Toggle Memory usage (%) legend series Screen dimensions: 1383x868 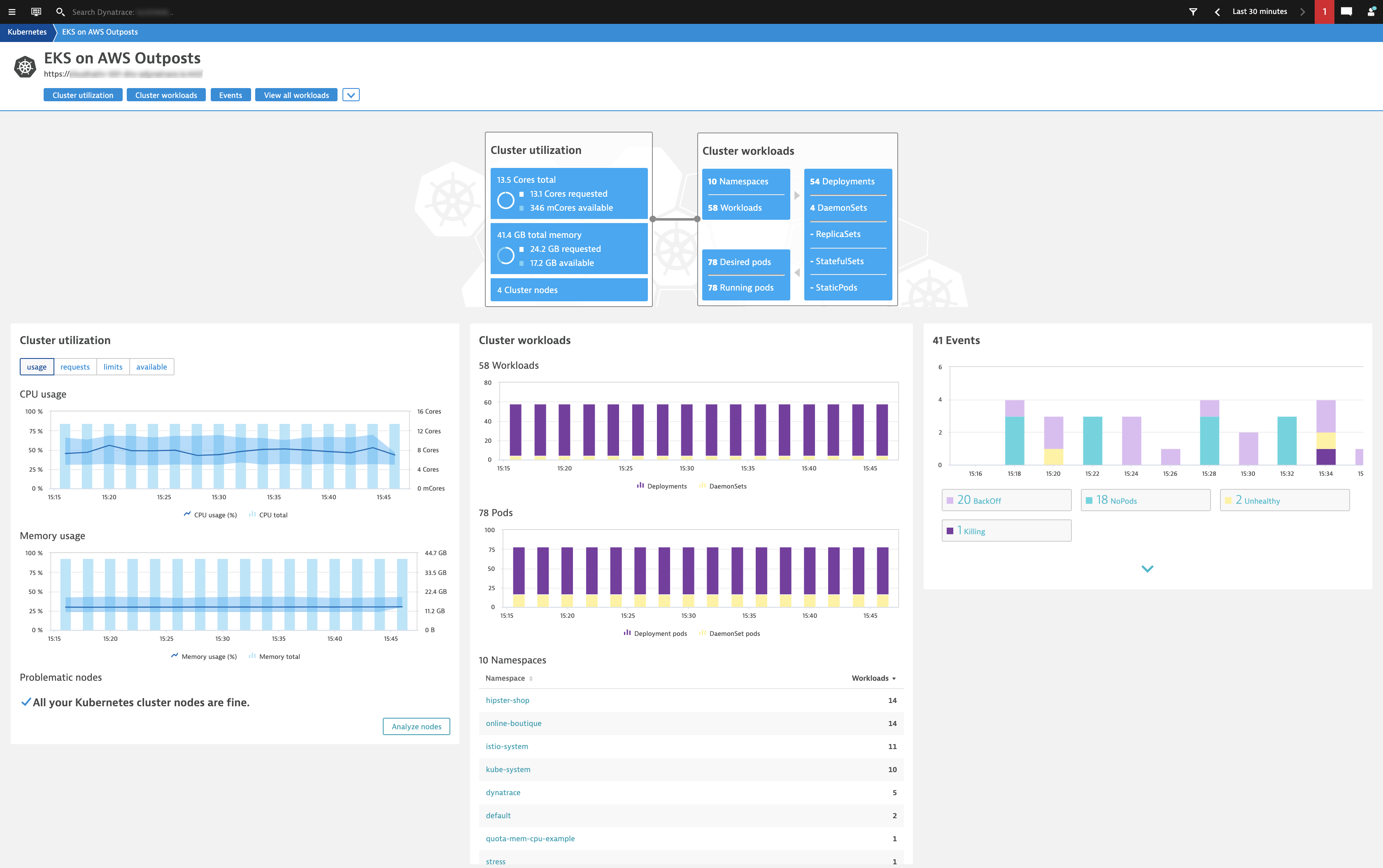coord(204,656)
